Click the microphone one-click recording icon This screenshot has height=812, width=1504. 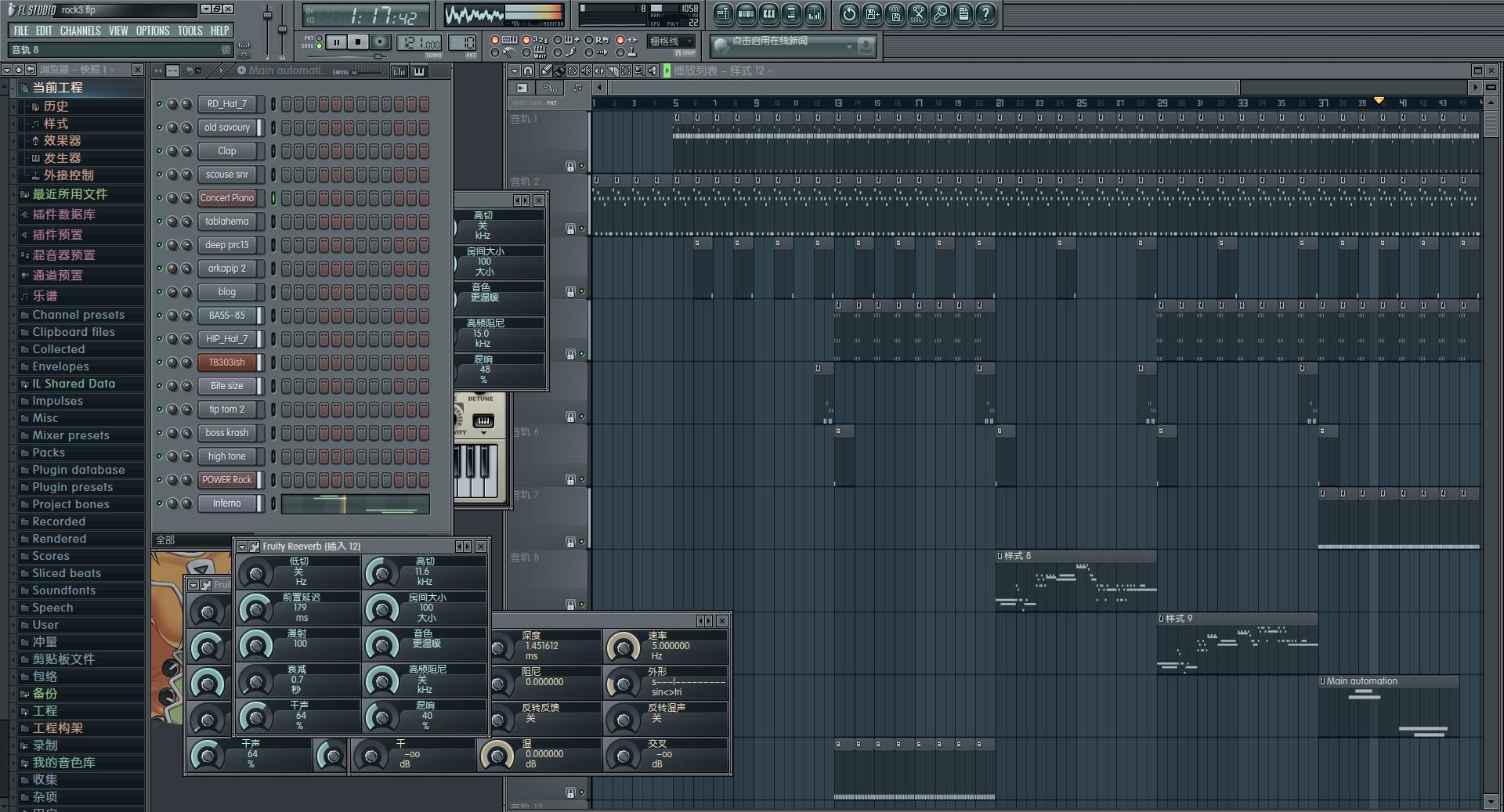pos(940,13)
